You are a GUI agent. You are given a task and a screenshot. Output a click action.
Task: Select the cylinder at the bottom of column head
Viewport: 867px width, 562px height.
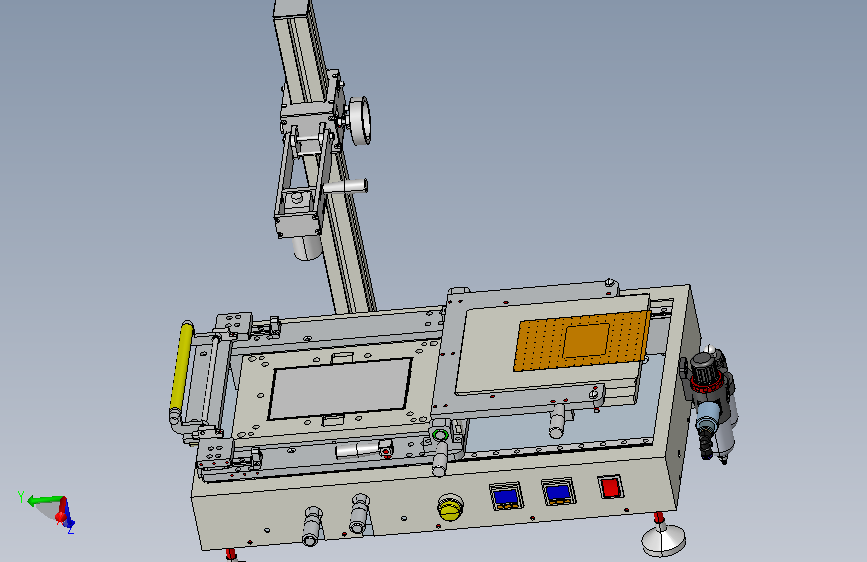coord(307,247)
